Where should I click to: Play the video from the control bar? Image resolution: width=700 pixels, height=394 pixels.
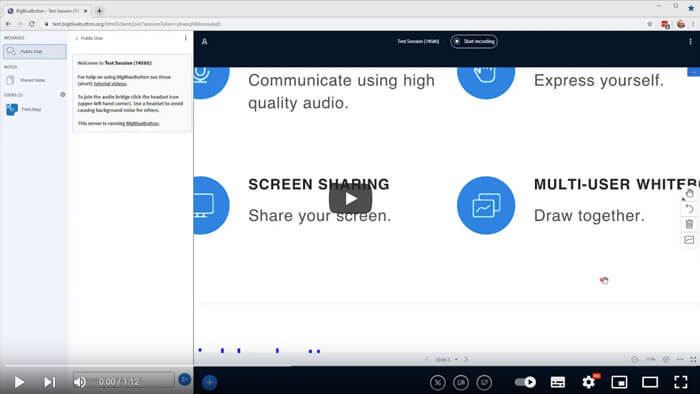click(19, 382)
